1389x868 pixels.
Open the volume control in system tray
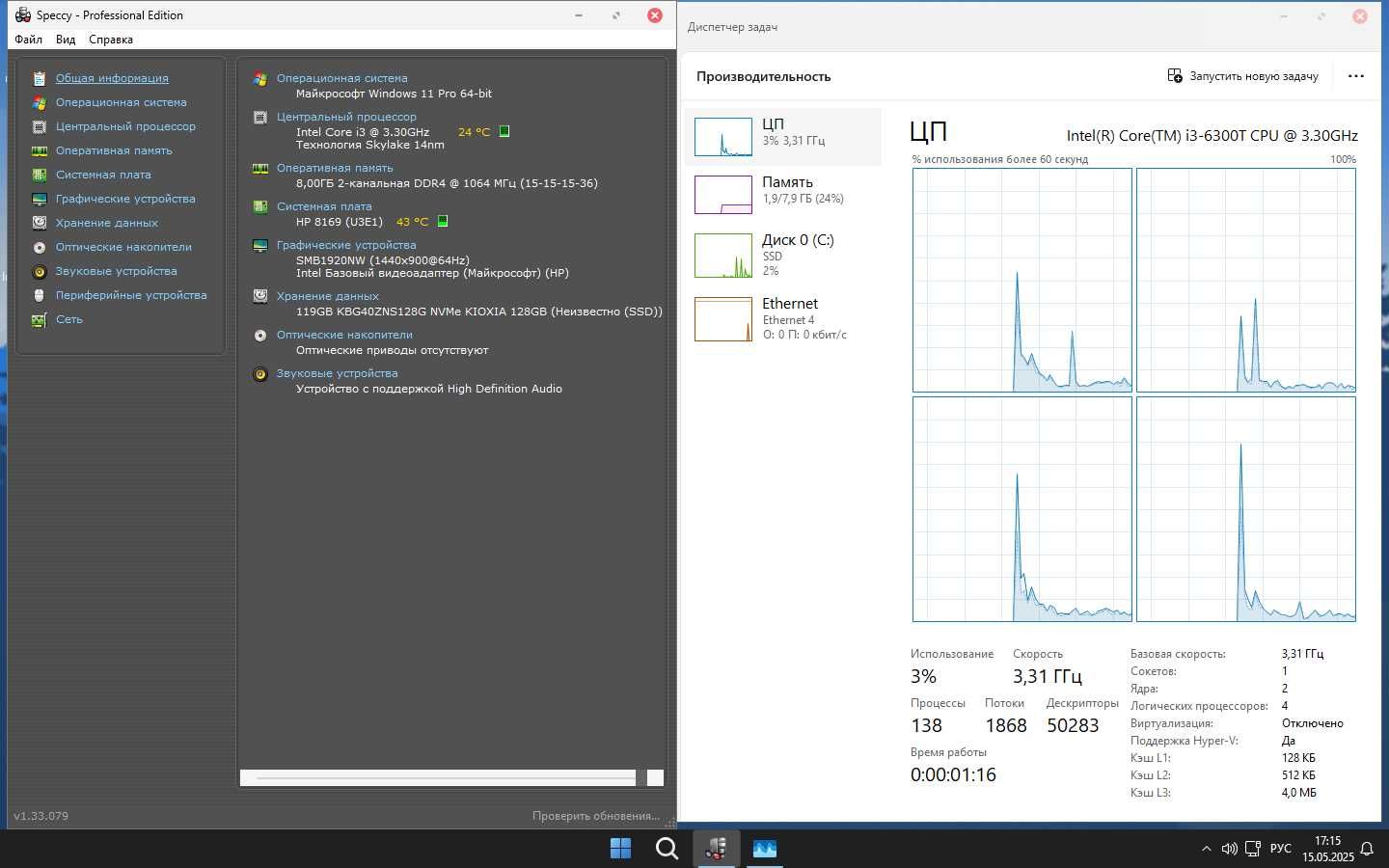[1229, 849]
